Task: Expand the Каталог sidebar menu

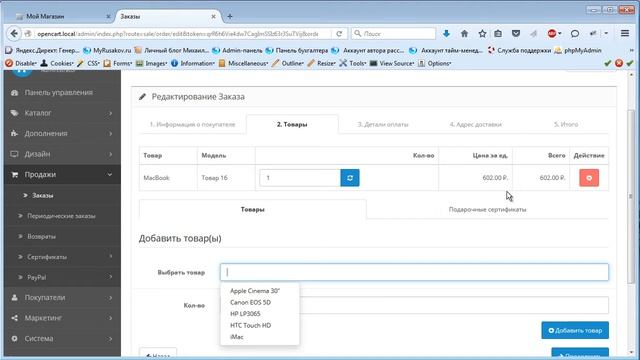Action: click(x=62, y=113)
